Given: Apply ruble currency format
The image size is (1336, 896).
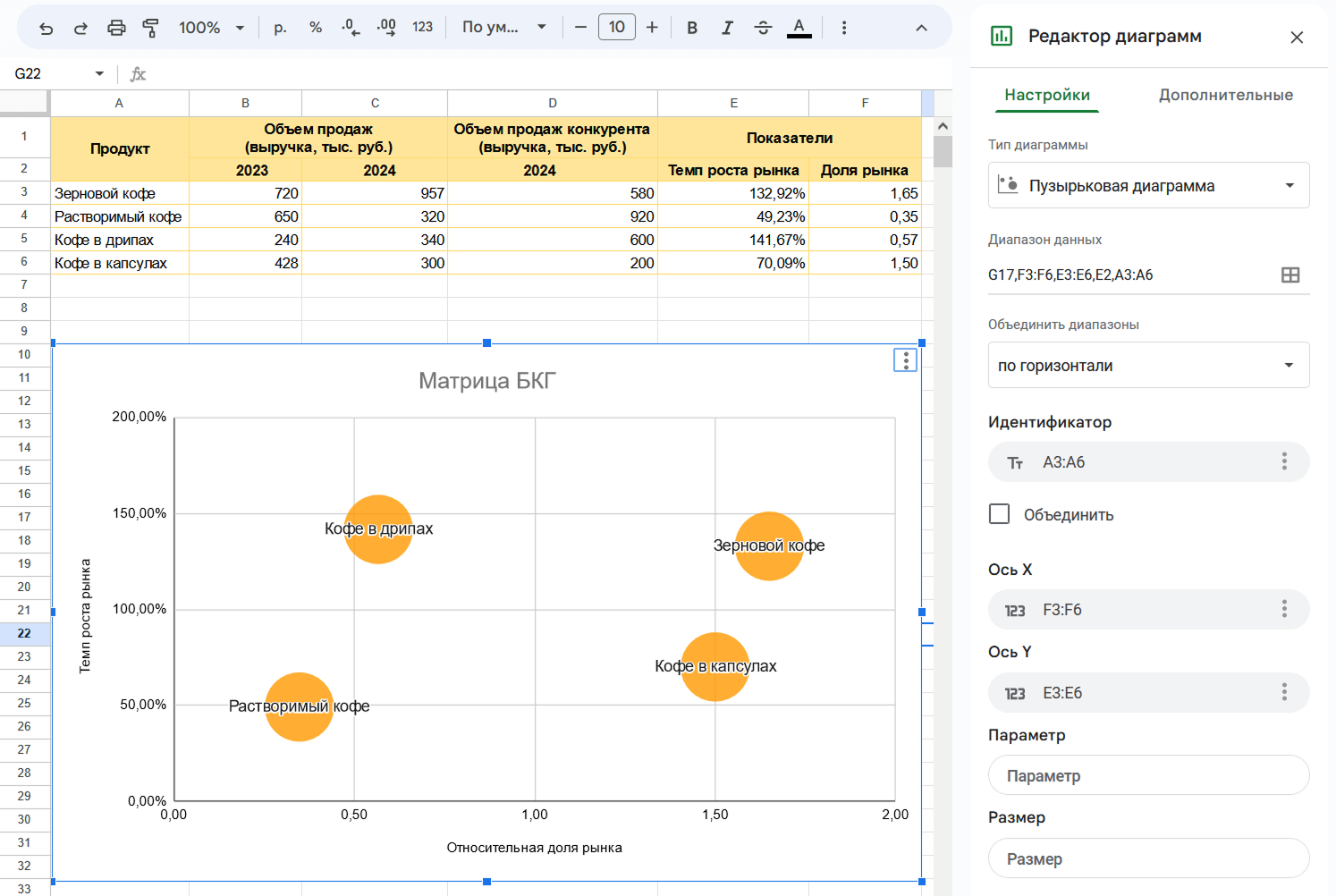Looking at the screenshot, I should click(280, 28).
